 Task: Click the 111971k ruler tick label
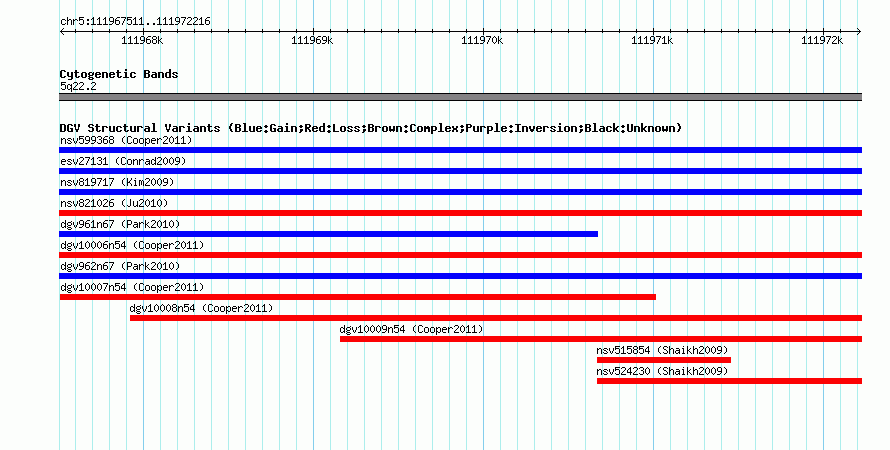coord(652,41)
